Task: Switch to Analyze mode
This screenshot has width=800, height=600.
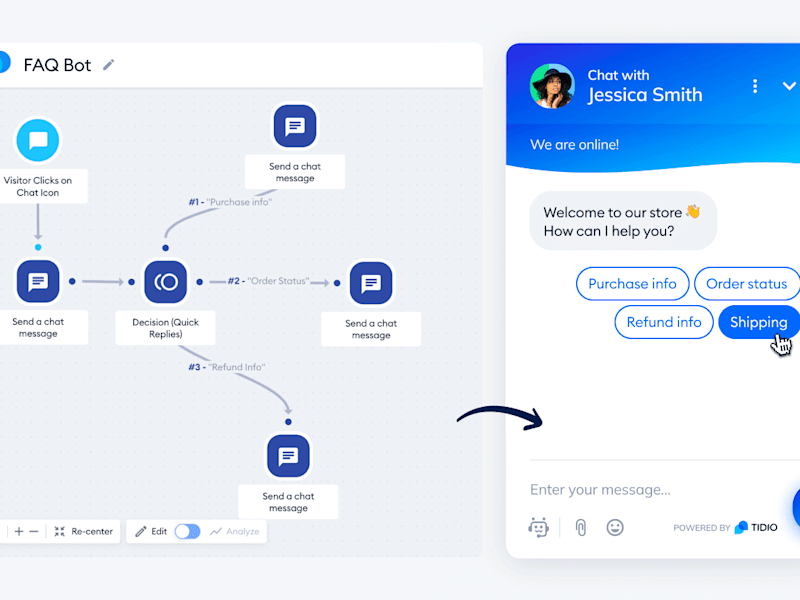Action: tap(235, 531)
